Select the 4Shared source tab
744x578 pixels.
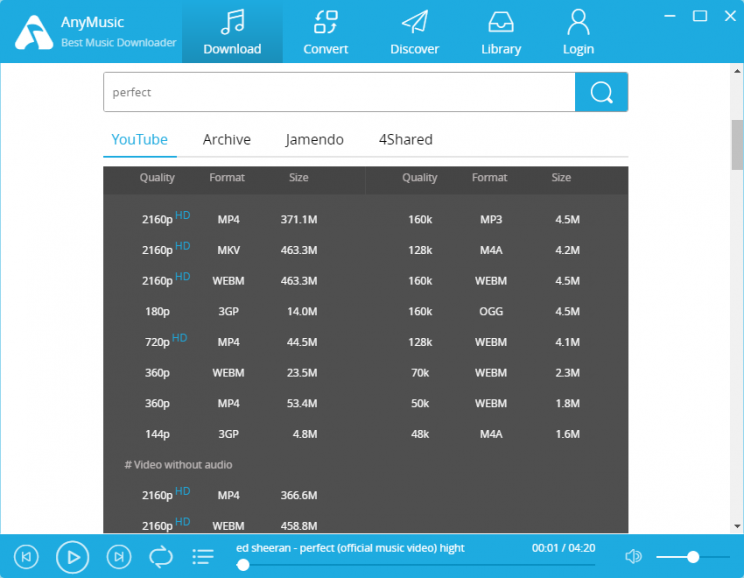(405, 140)
